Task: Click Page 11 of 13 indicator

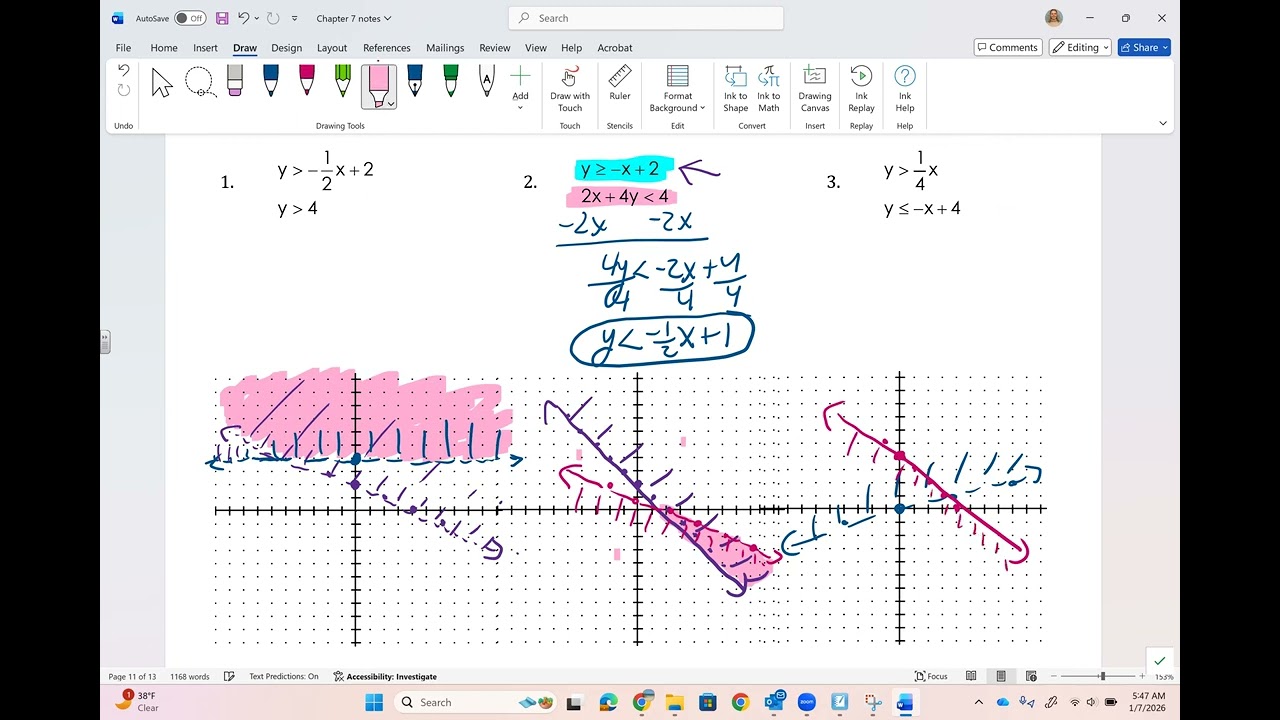Action: (x=132, y=677)
